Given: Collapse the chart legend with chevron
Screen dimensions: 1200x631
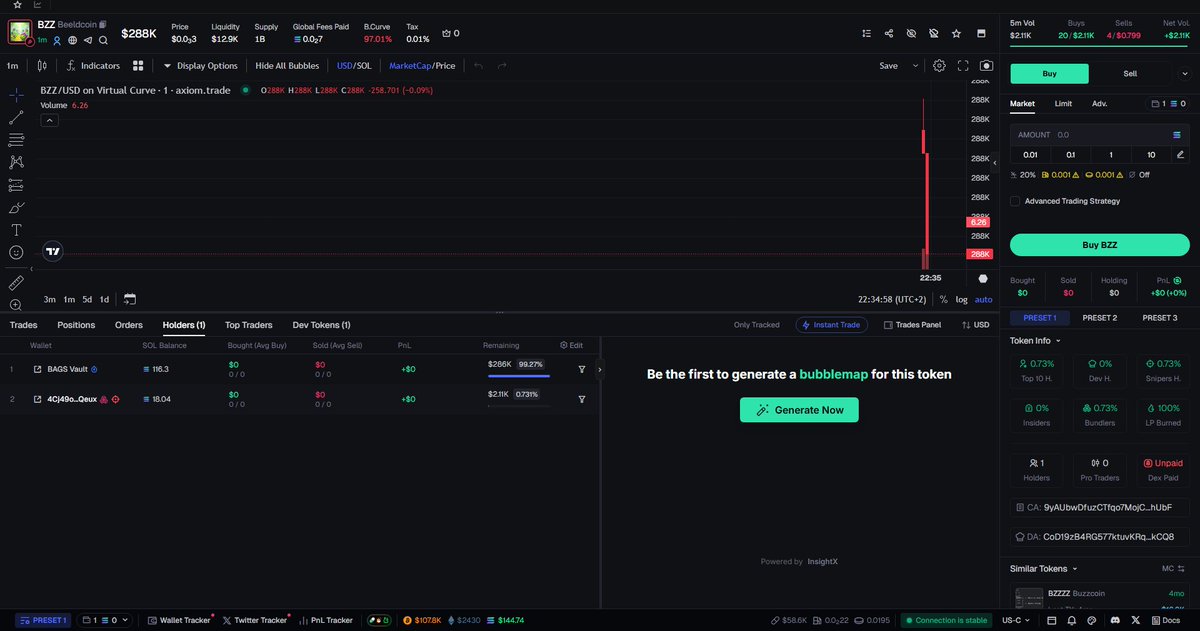Looking at the screenshot, I should coord(50,120).
